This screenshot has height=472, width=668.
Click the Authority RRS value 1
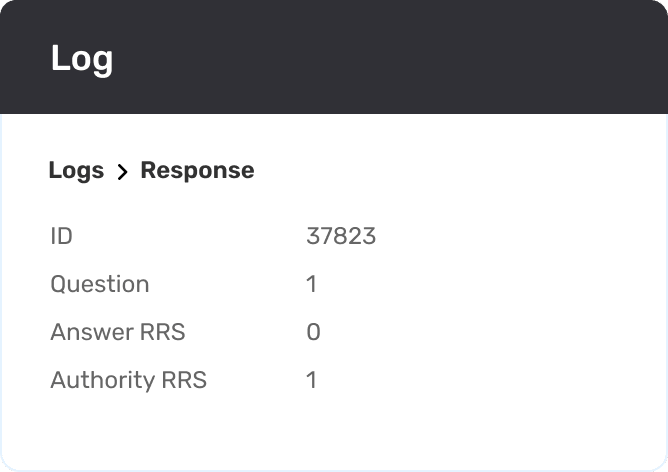tap(311, 380)
